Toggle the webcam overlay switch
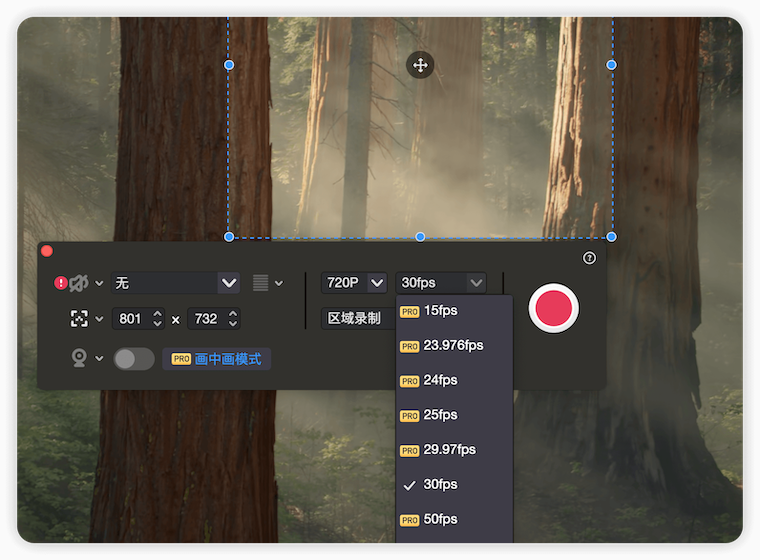This screenshot has width=760, height=560. pos(134,359)
